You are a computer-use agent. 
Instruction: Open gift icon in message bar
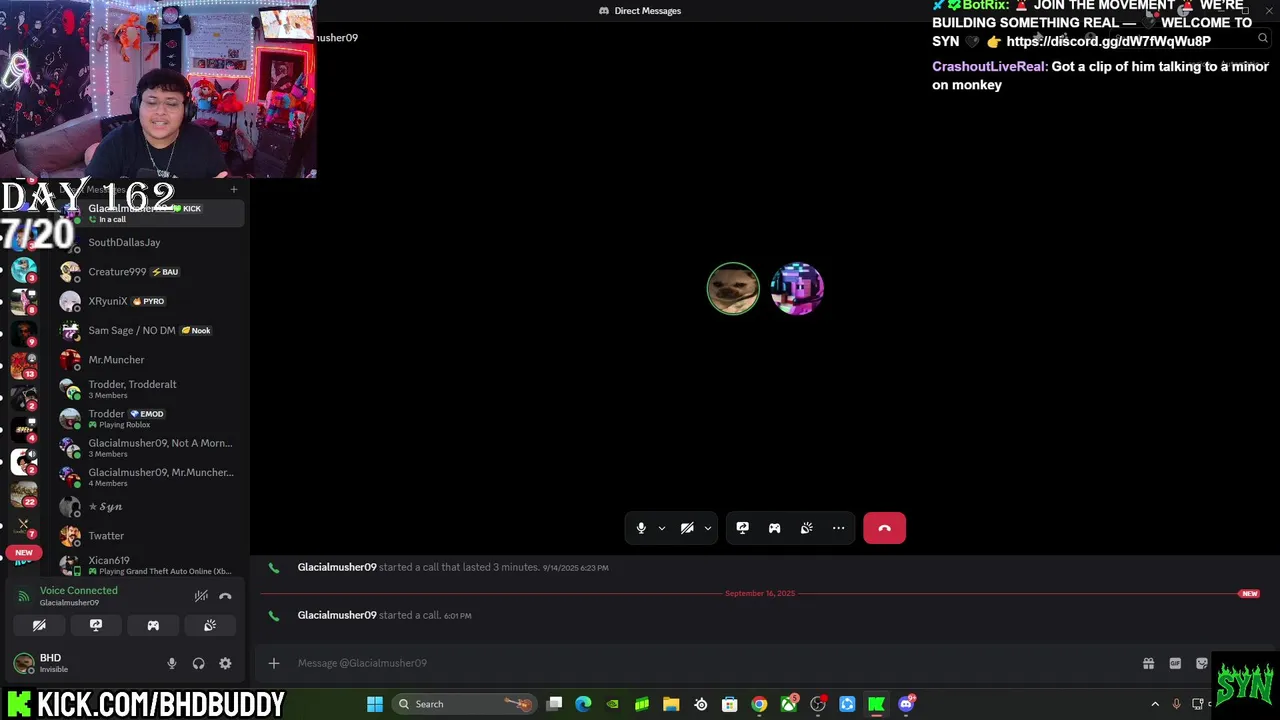click(1148, 663)
